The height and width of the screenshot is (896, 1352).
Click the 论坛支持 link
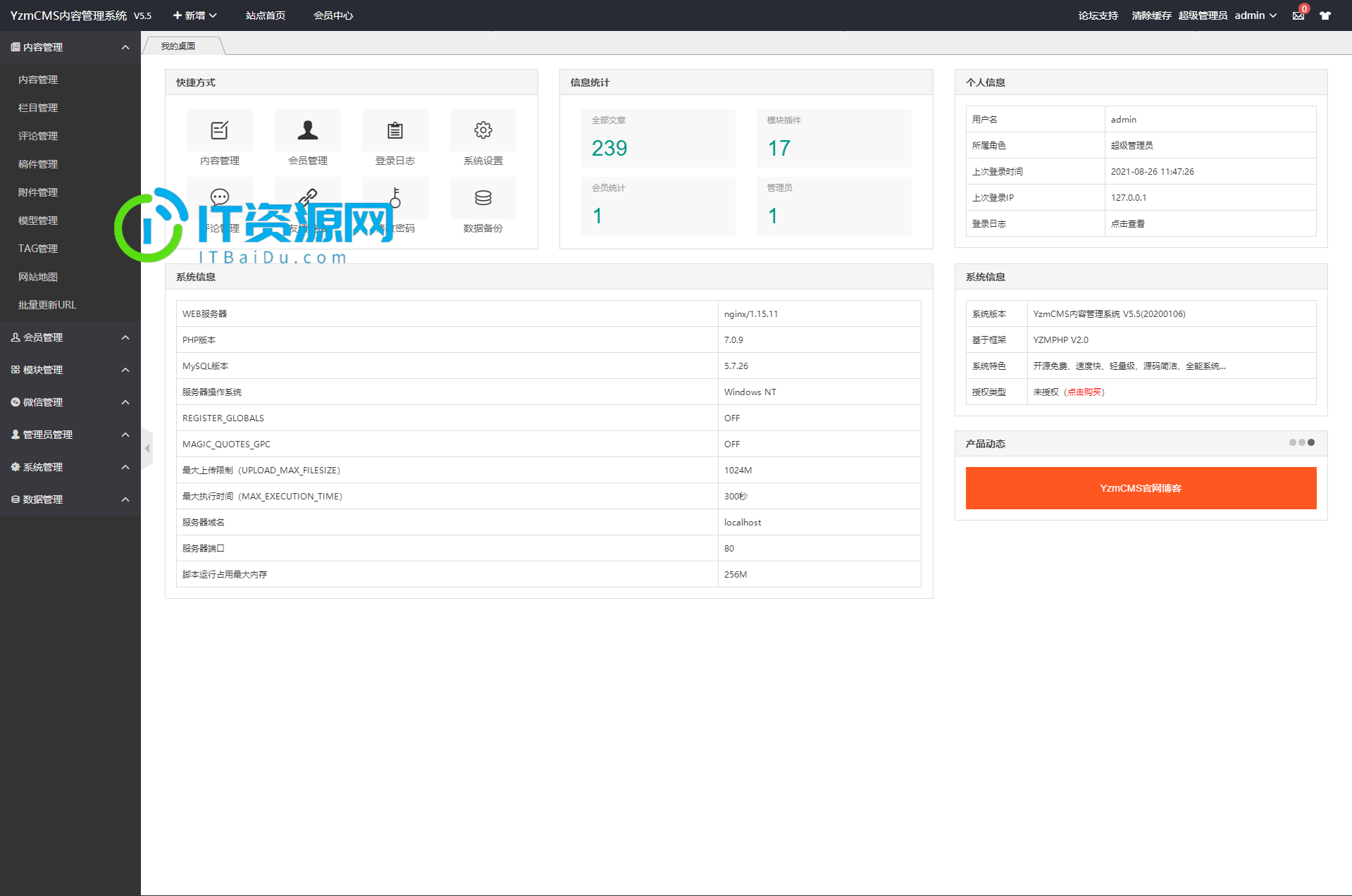coord(1098,15)
